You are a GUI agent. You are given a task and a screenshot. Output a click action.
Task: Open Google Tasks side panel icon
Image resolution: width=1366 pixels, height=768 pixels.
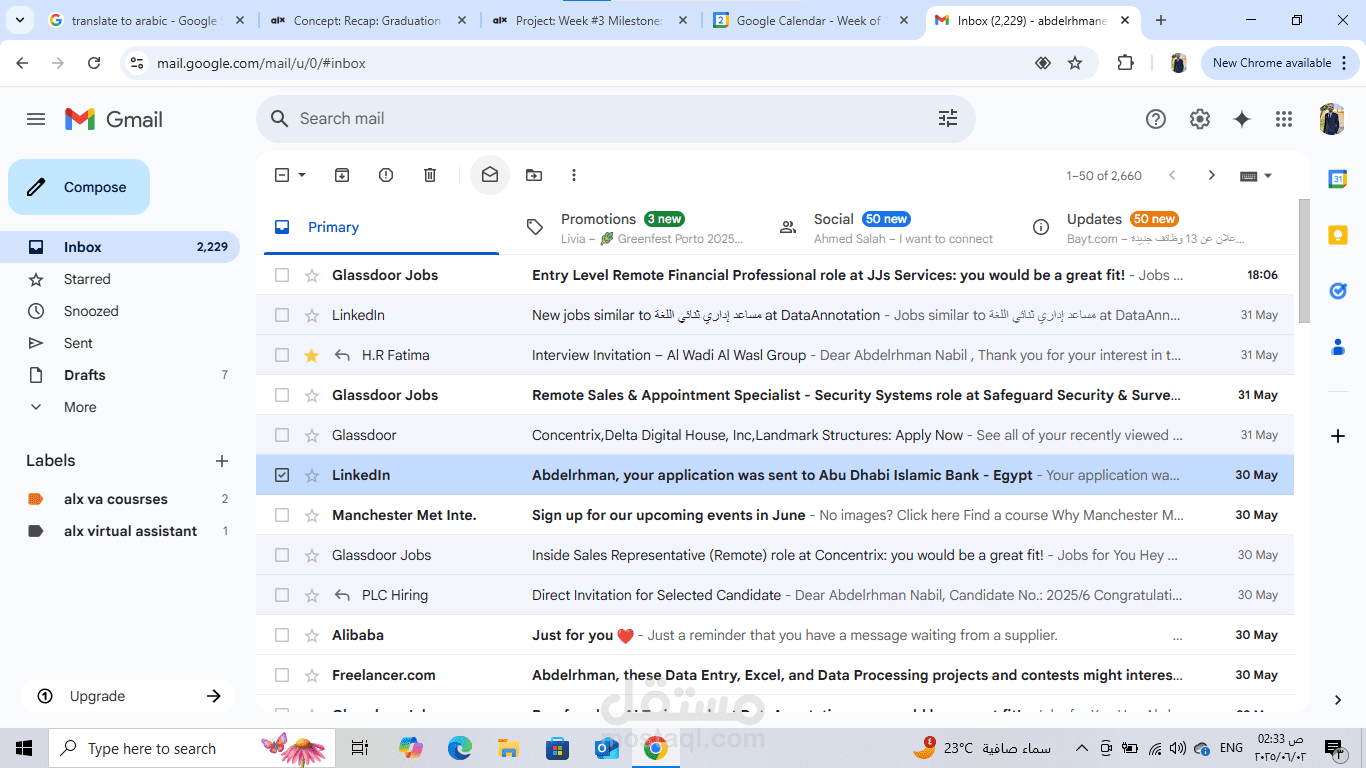(x=1338, y=291)
